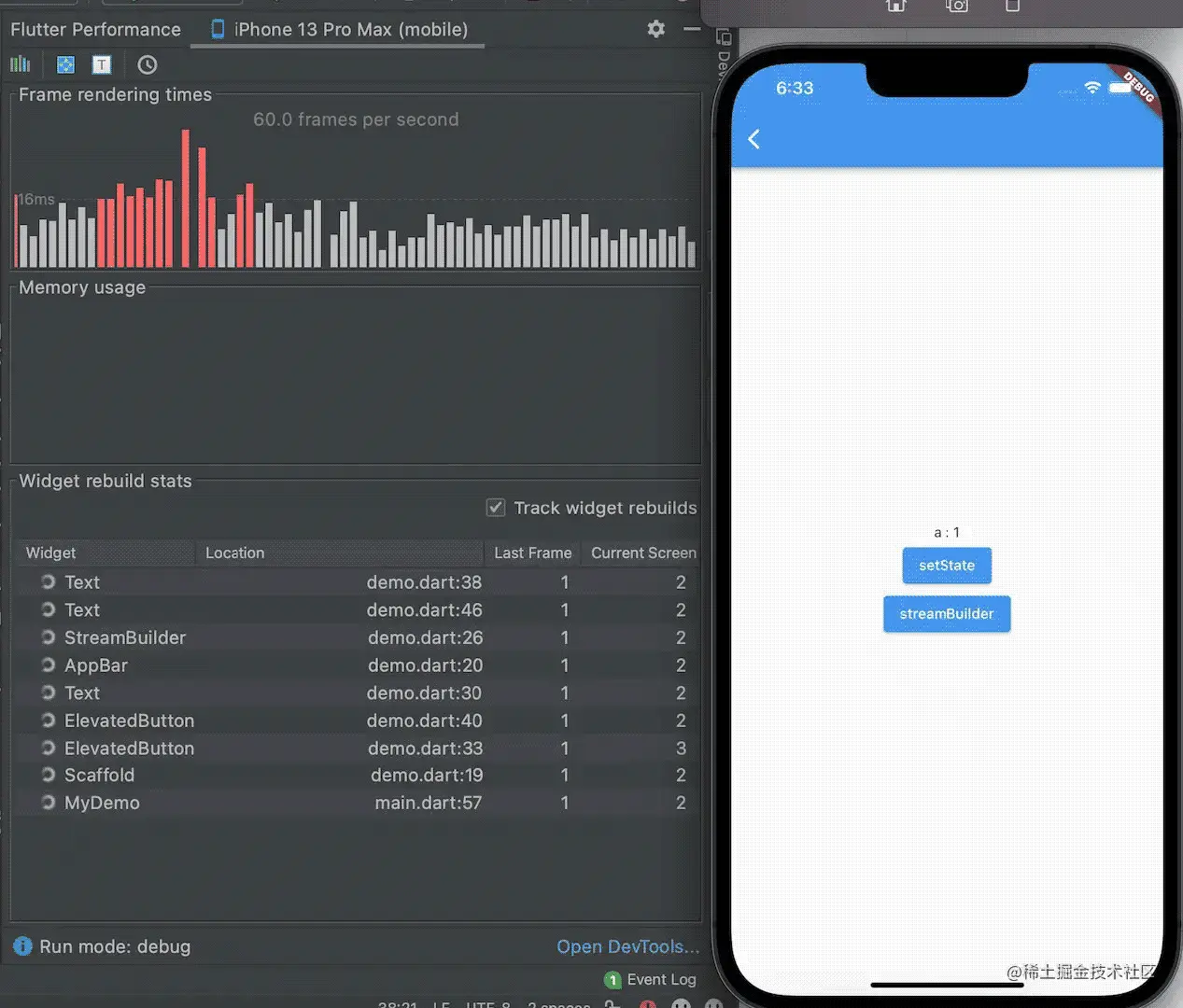Image resolution: width=1183 pixels, height=1008 pixels.
Task: Select the AppBar row
Action: tap(358, 665)
